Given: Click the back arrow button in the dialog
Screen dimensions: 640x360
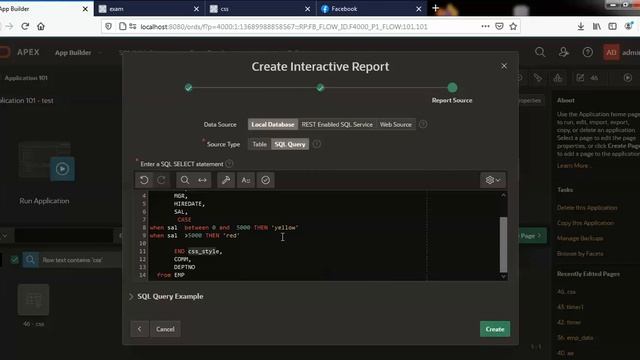Looking at the screenshot, I should [140, 329].
